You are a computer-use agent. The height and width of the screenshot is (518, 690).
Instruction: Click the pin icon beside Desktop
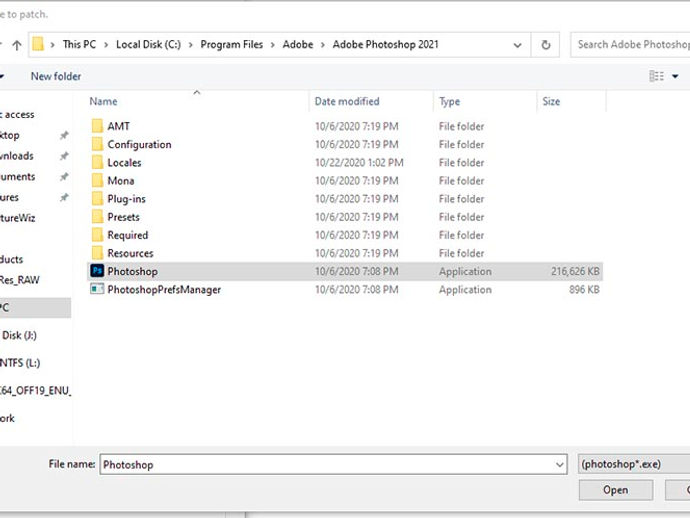pos(64,135)
